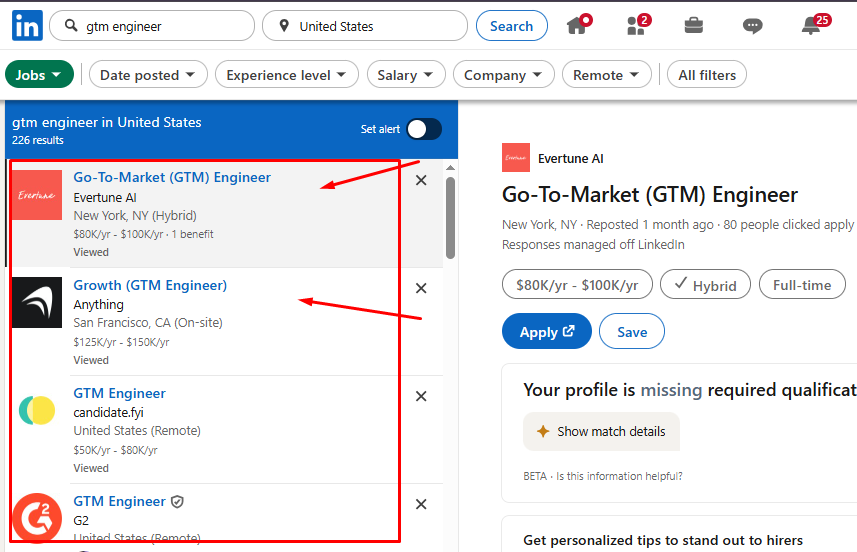Click the New York, NY (Hybrid) location text
The height and width of the screenshot is (552, 857).
[135, 215]
